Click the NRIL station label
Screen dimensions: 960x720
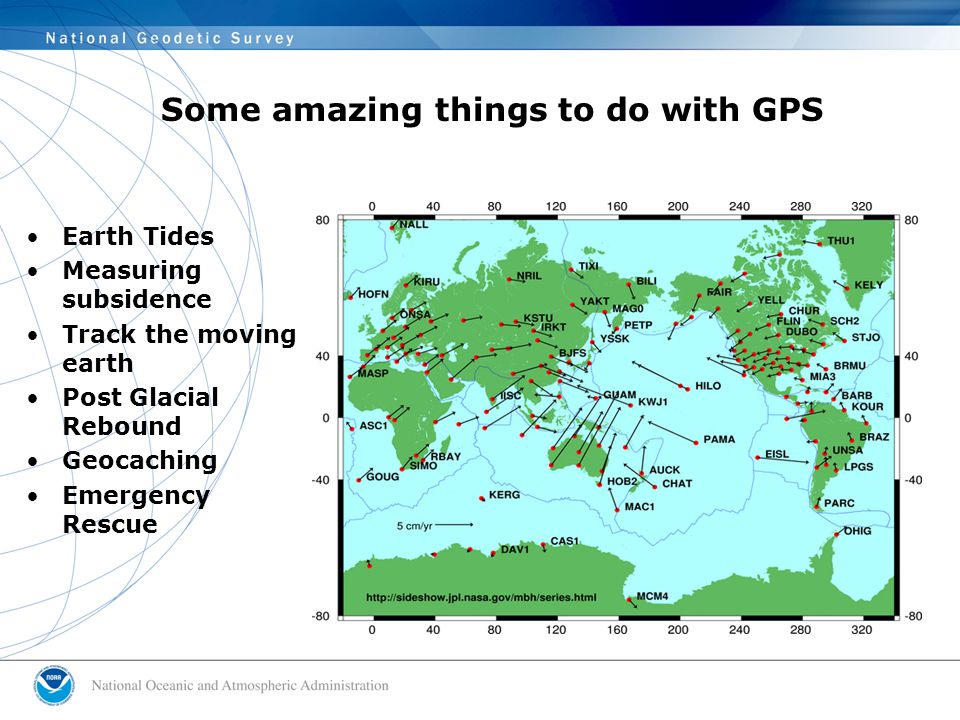(x=529, y=276)
